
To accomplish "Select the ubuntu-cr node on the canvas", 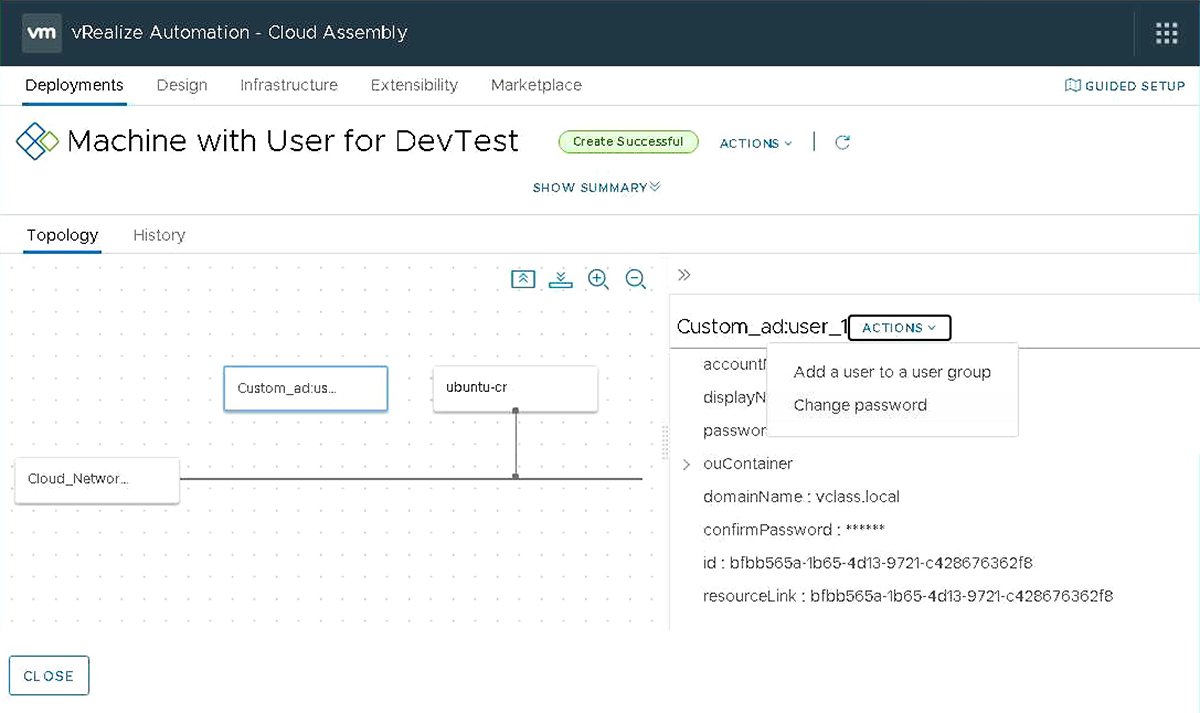I will 515,388.
